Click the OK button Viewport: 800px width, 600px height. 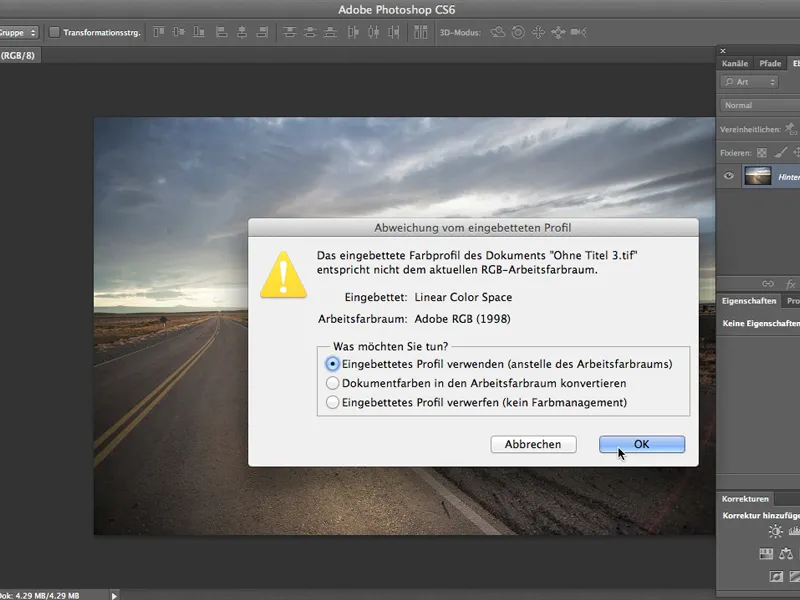[642, 444]
